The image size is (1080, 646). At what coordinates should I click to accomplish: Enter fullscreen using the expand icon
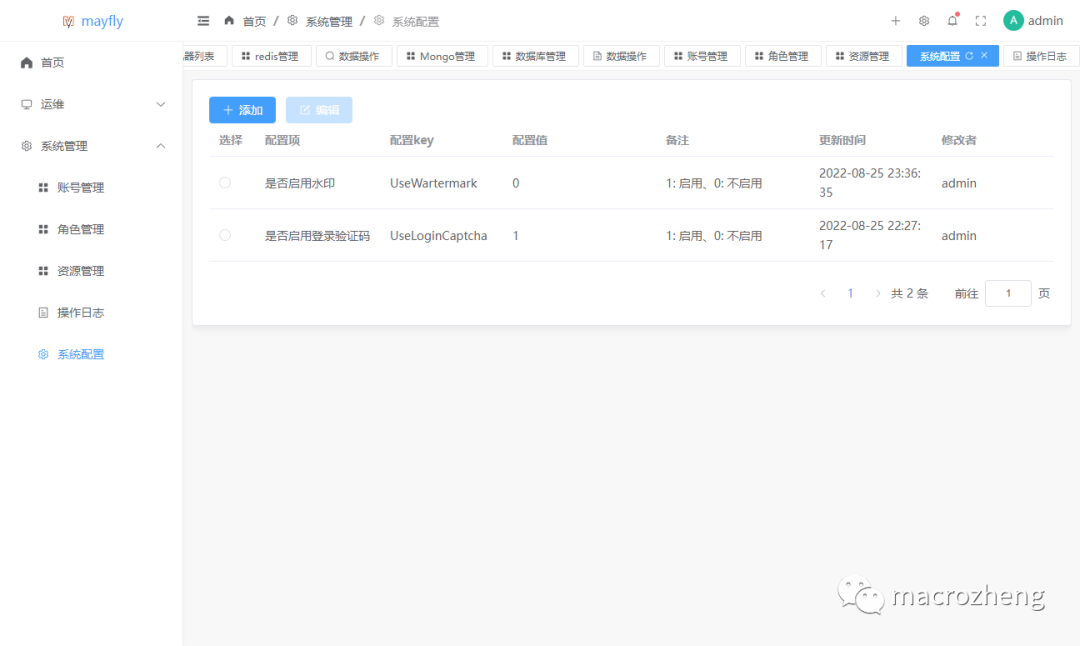[x=980, y=20]
